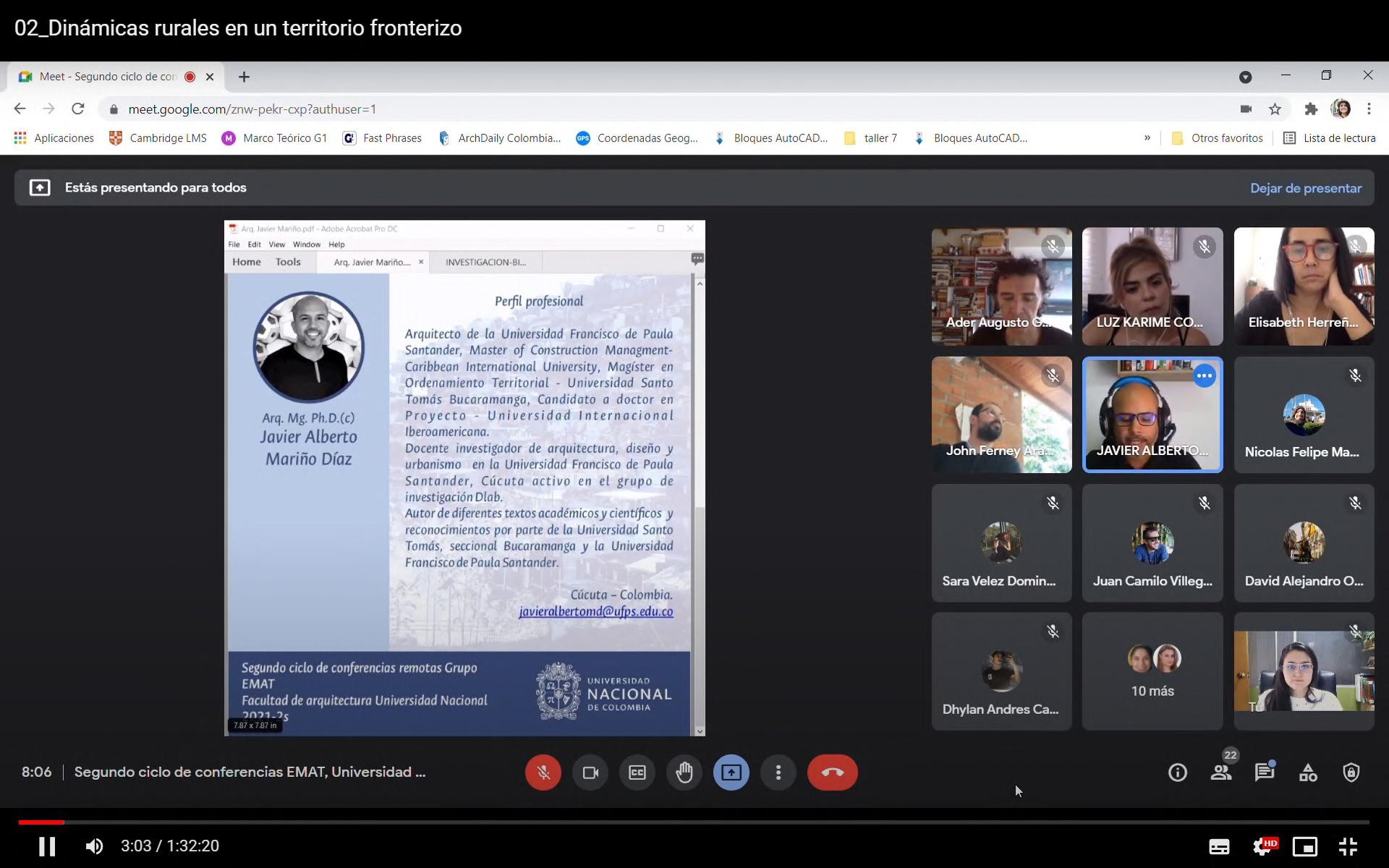Screen dimensions: 1389x868
Task: Open the Cambridge LMS bookmark
Action: point(158,138)
